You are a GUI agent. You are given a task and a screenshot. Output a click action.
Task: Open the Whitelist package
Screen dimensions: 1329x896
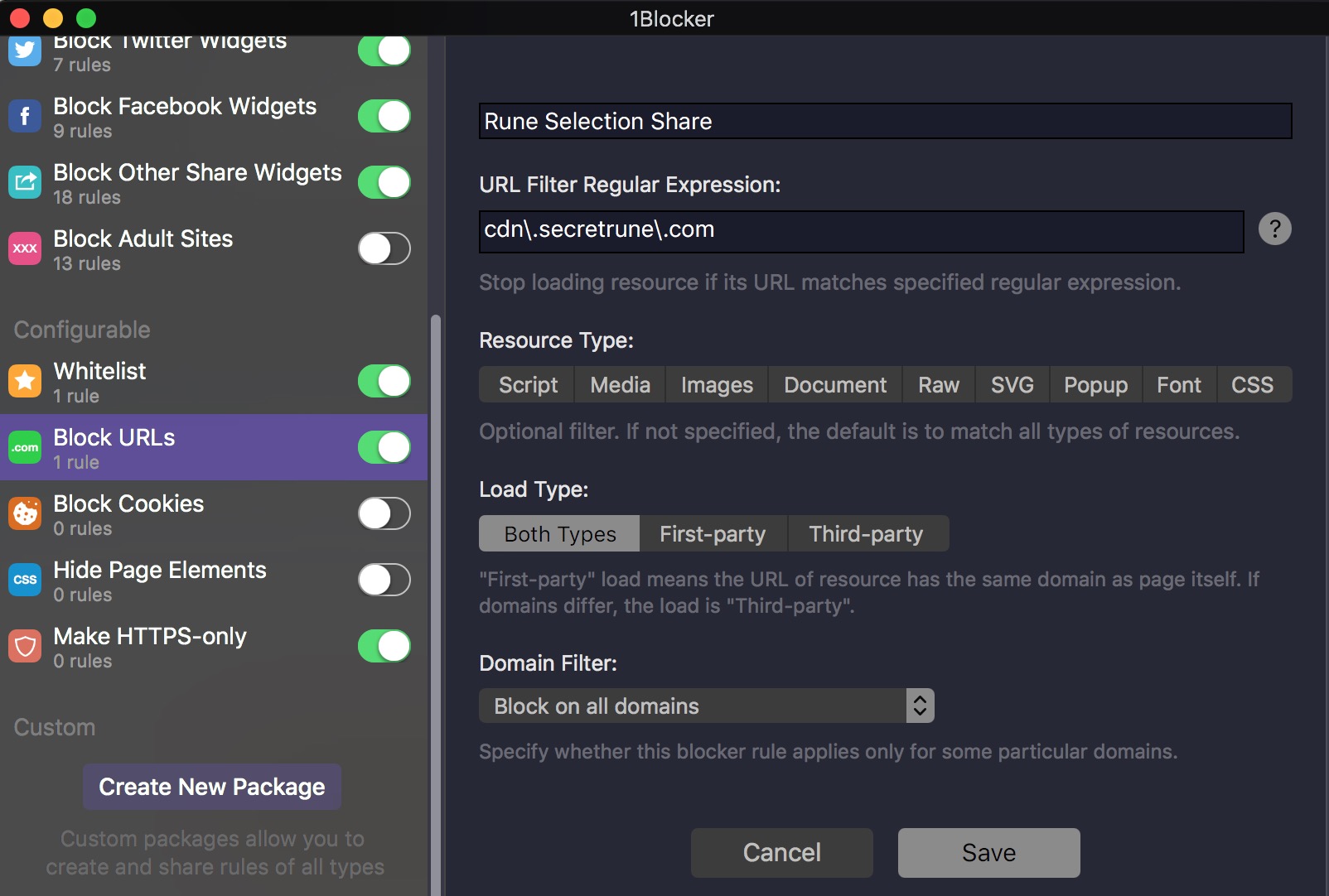click(214, 381)
